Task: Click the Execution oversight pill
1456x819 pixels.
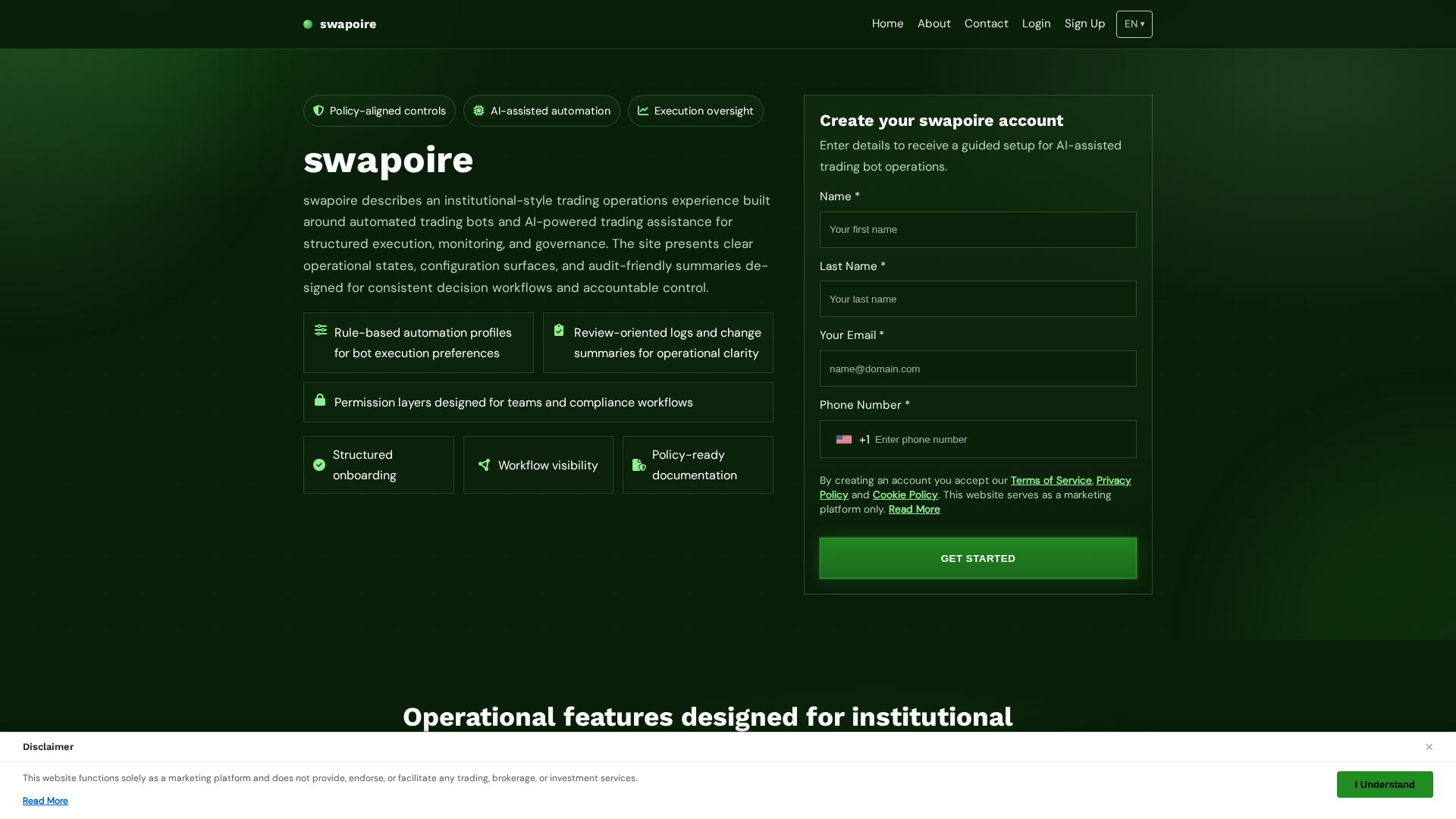Action: click(x=695, y=111)
